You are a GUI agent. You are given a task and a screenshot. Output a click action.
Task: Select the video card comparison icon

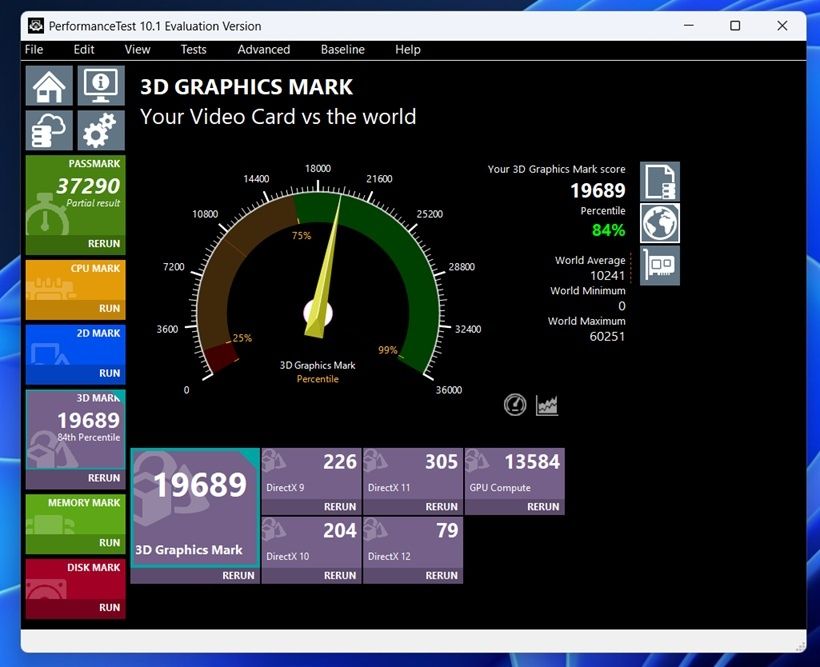click(x=660, y=266)
